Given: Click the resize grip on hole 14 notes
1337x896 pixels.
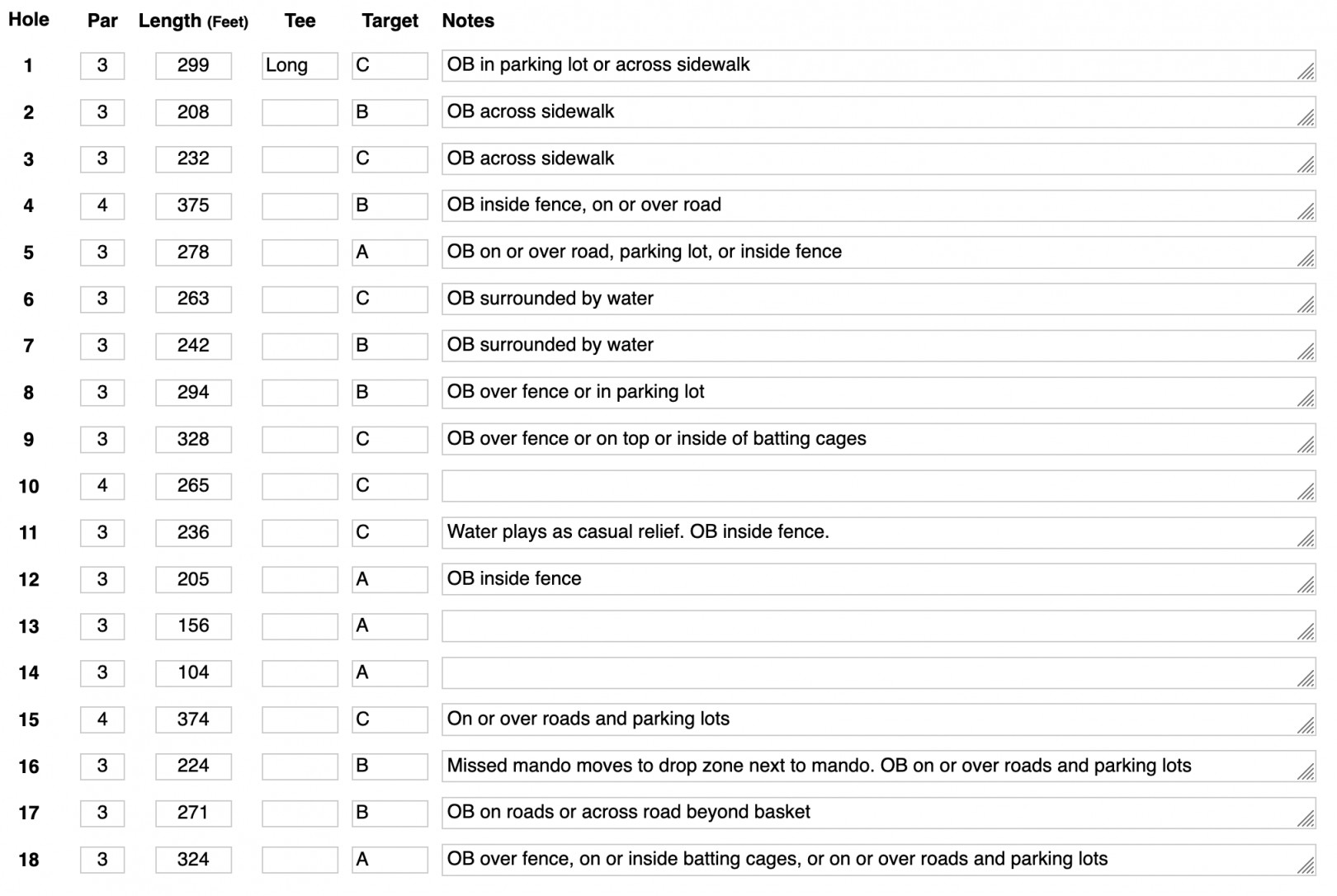Looking at the screenshot, I should coord(1306,680).
